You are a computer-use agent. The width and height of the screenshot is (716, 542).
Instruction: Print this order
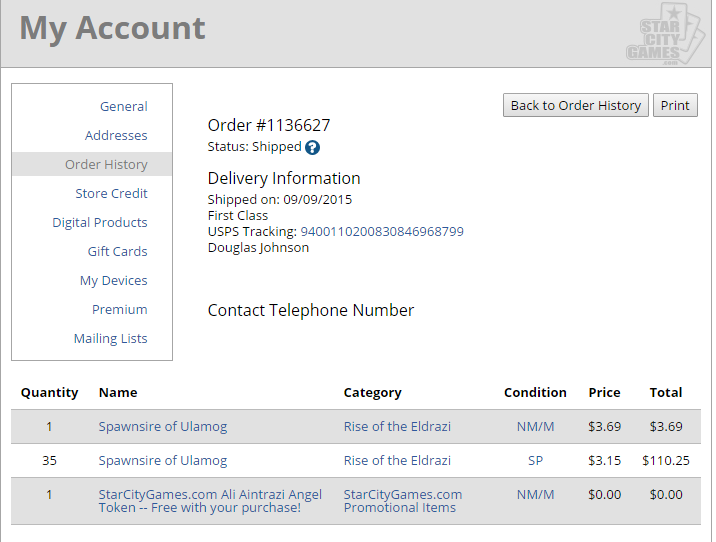[x=675, y=105]
